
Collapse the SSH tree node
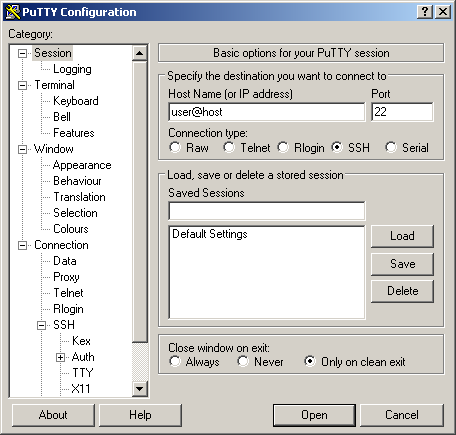click(41, 325)
